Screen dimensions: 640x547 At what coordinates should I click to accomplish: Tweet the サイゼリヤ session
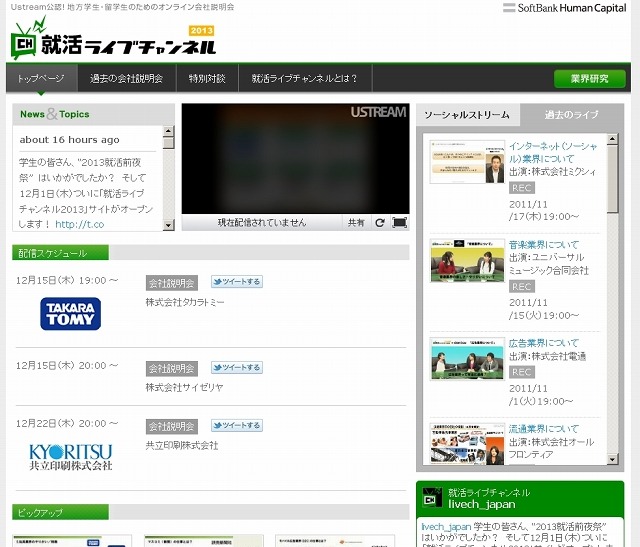[x=237, y=367]
